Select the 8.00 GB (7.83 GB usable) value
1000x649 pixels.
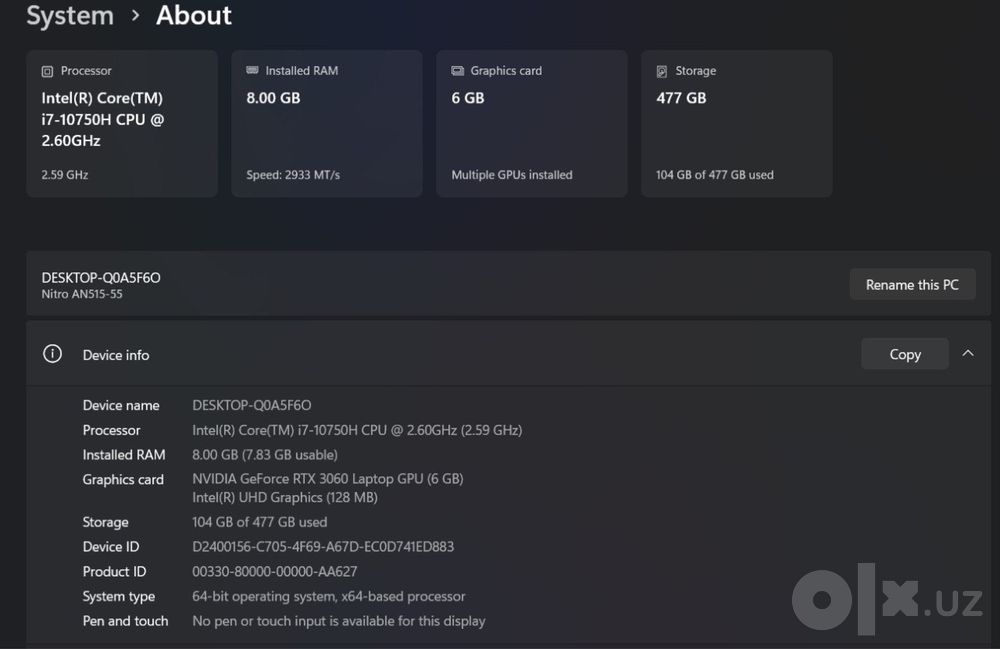pos(265,455)
